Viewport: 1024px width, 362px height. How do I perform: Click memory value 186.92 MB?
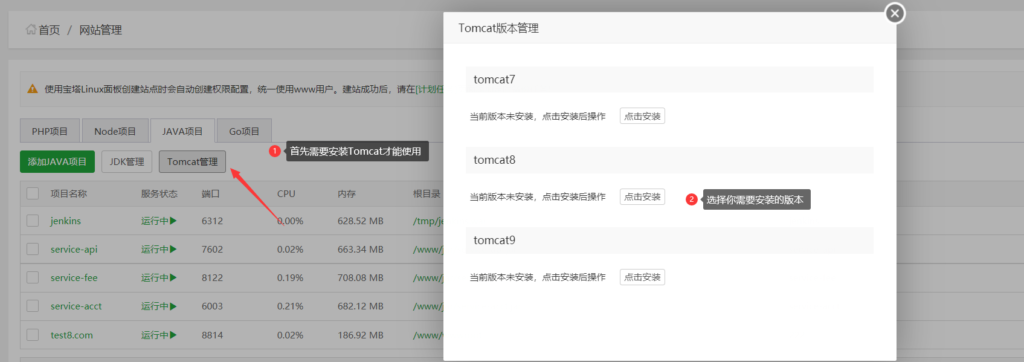click(x=360, y=335)
